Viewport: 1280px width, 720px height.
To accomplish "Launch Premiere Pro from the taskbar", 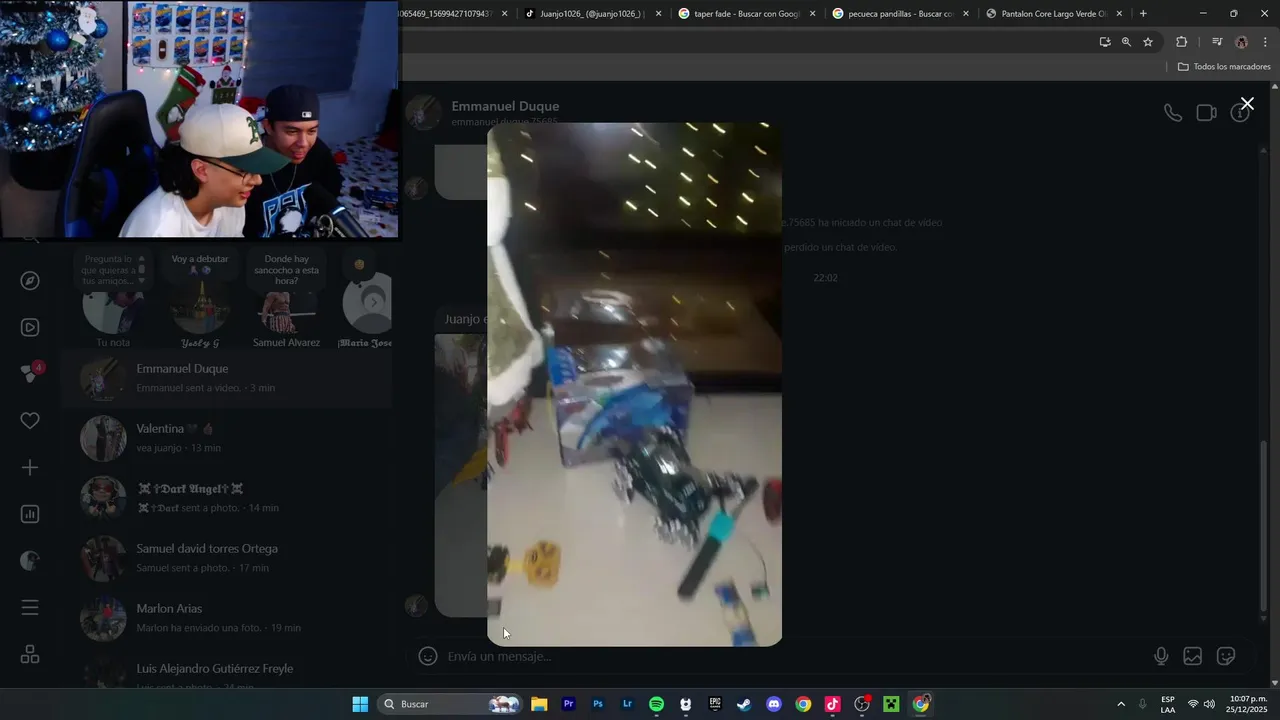I will click(x=568, y=704).
